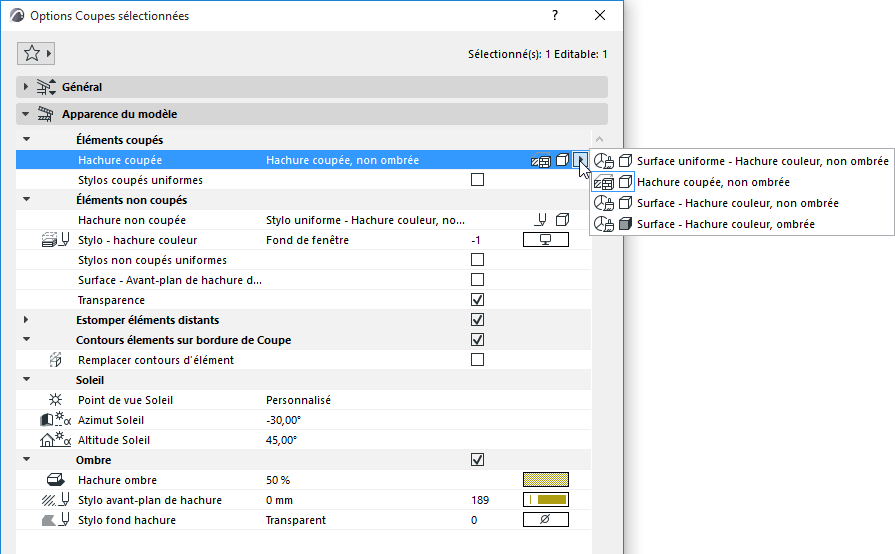Select the Hachure ombre row label
The height and width of the screenshot is (554, 895).
(x=117, y=480)
